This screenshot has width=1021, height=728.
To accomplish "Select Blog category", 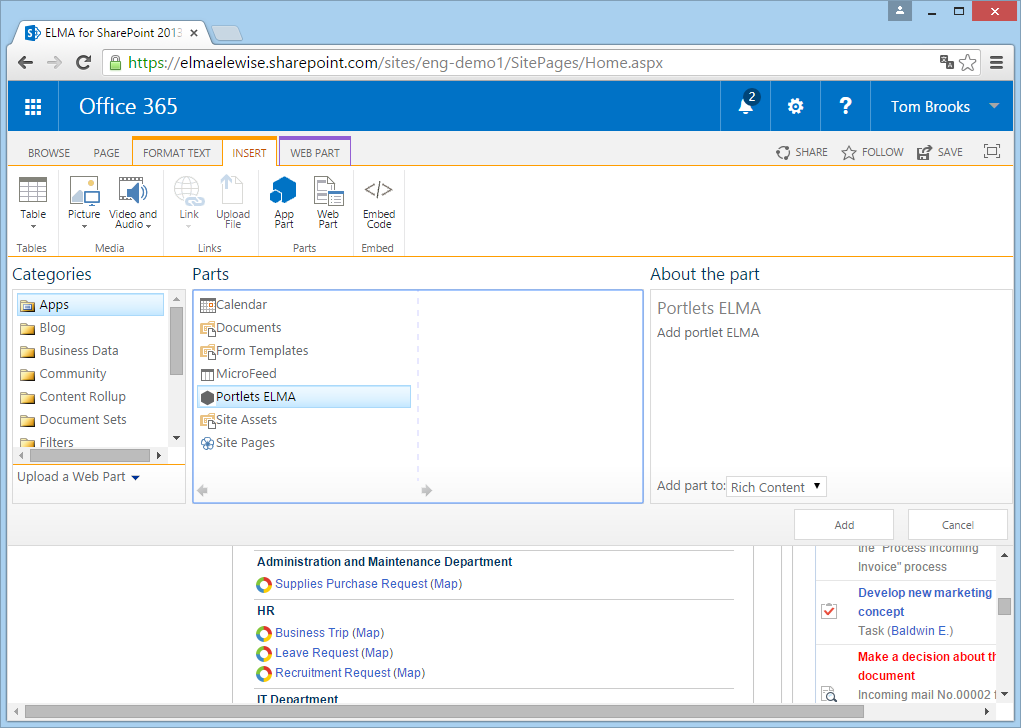I will 52,328.
